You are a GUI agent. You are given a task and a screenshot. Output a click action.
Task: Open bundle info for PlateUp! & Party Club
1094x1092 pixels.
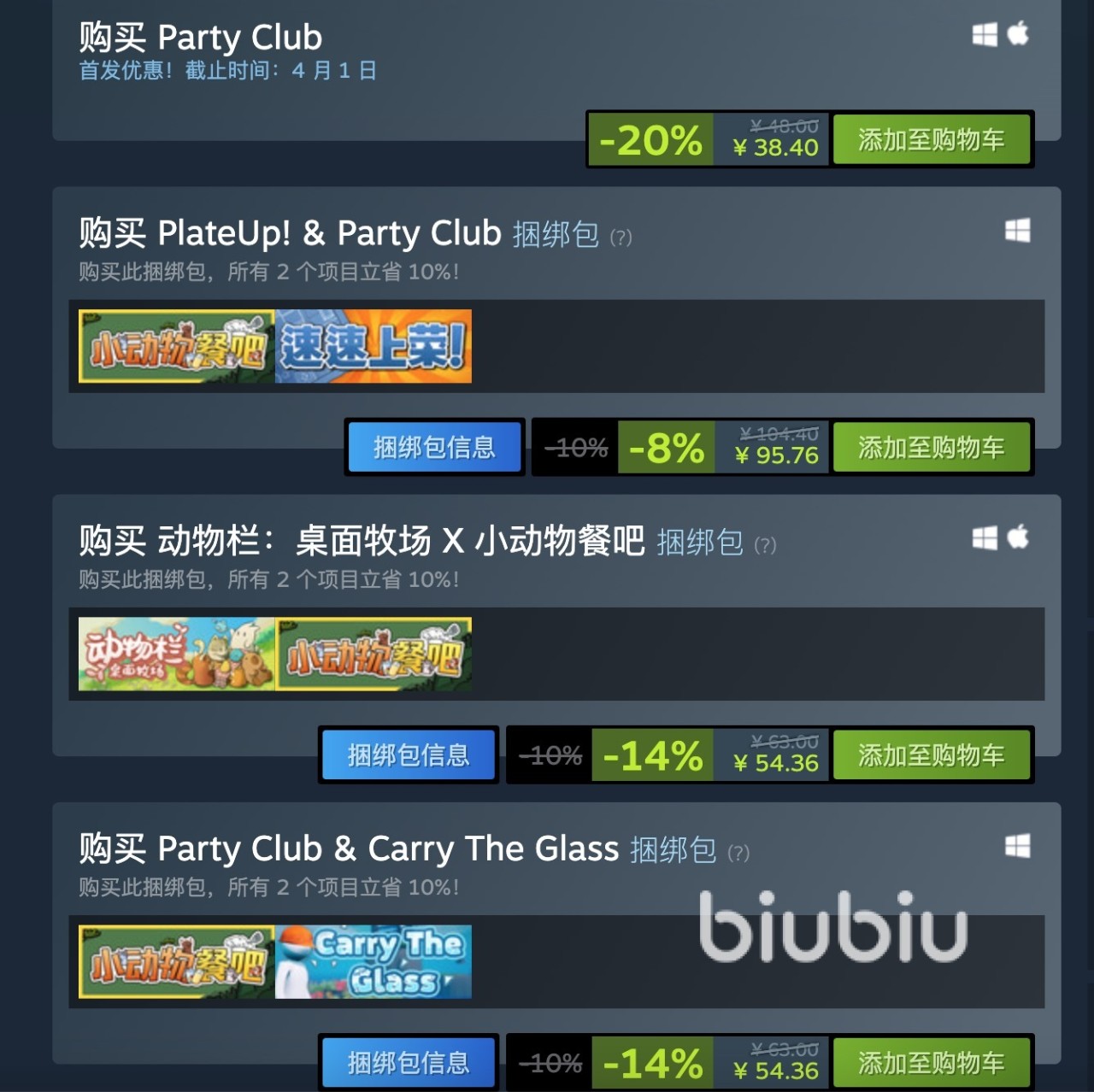434,447
